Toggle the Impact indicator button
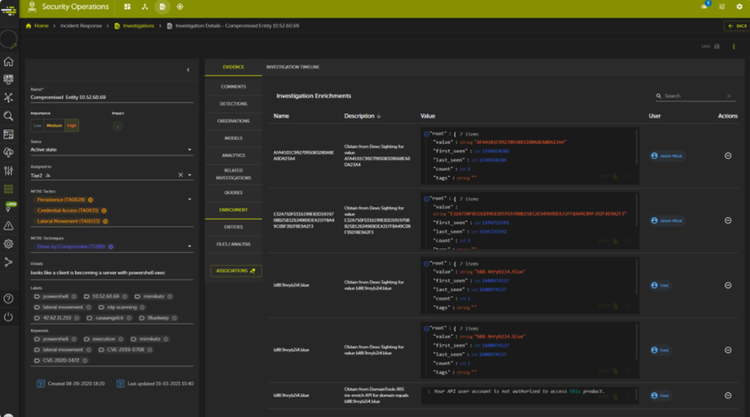The width and height of the screenshot is (750, 417). [118, 126]
